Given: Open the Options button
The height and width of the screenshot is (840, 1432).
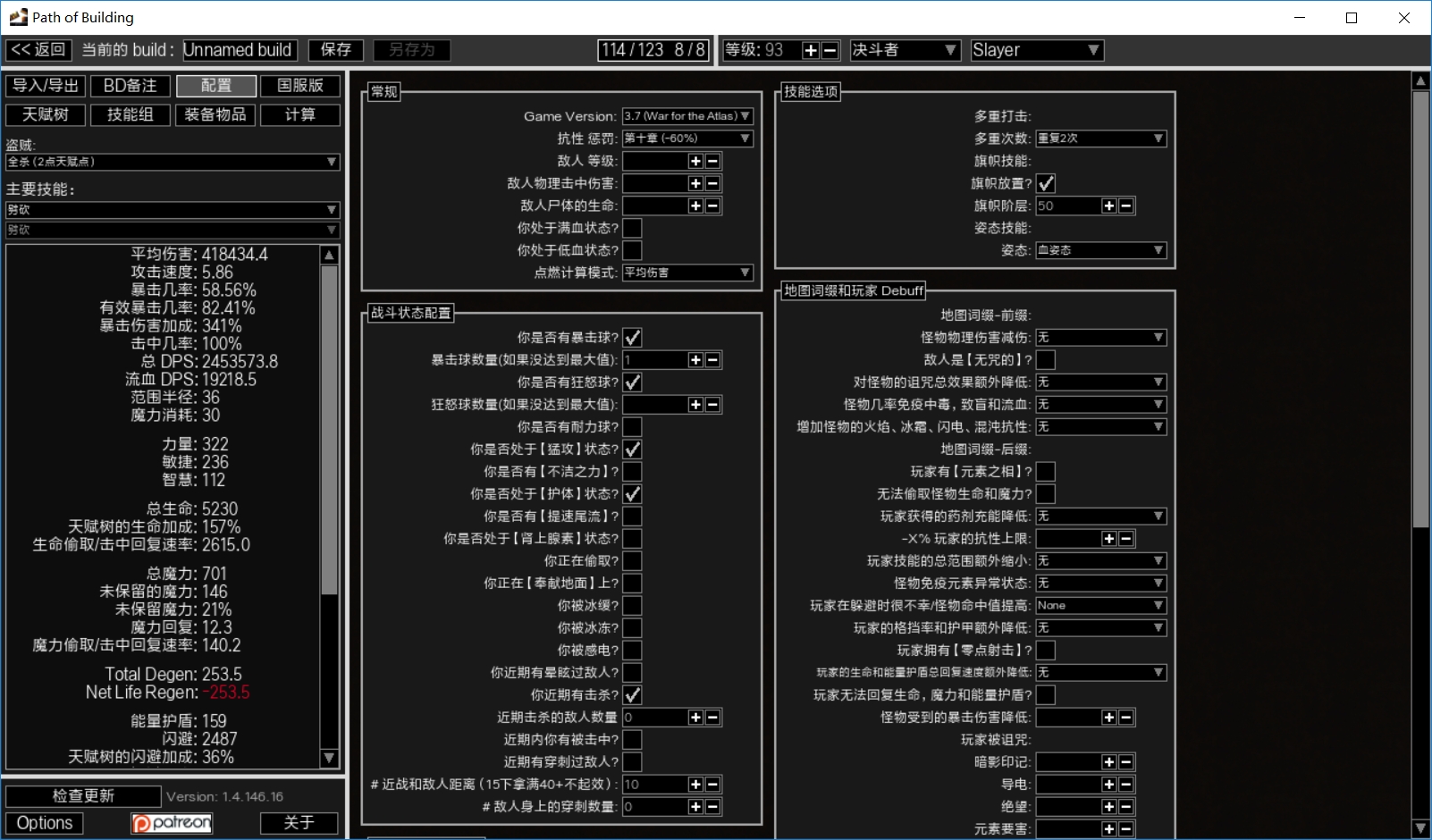Looking at the screenshot, I should coord(45,823).
